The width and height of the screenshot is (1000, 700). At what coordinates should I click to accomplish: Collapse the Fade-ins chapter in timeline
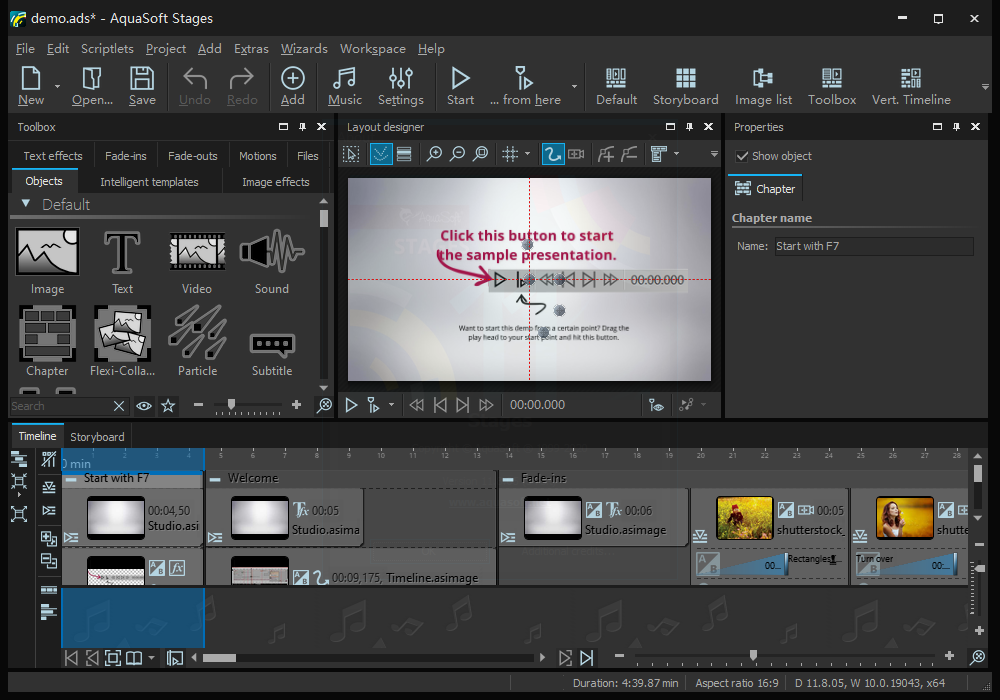pos(508,479)
